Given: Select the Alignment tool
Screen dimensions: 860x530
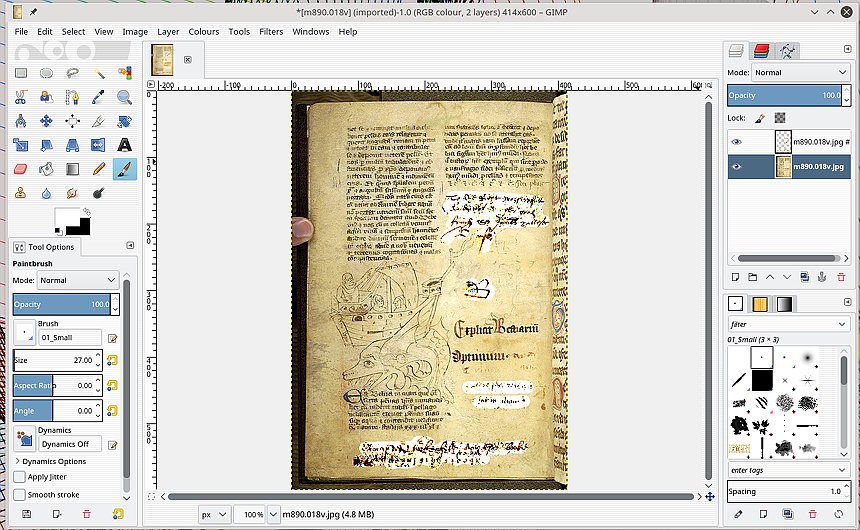Looking at the screenshot, I should point(72,121).
